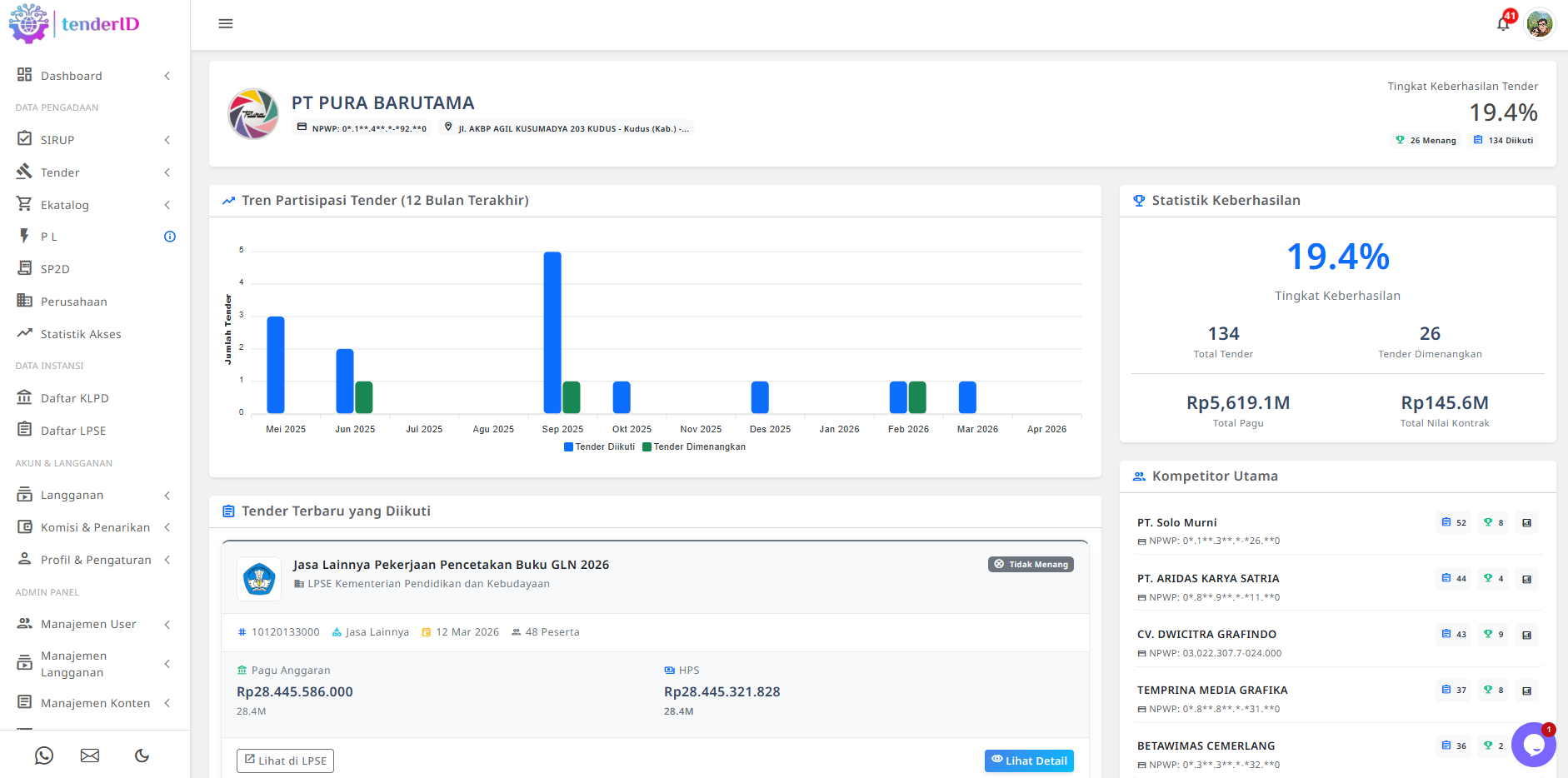
Task: Open the email envelope icon in sidebar footer
Action: [90, 756]
